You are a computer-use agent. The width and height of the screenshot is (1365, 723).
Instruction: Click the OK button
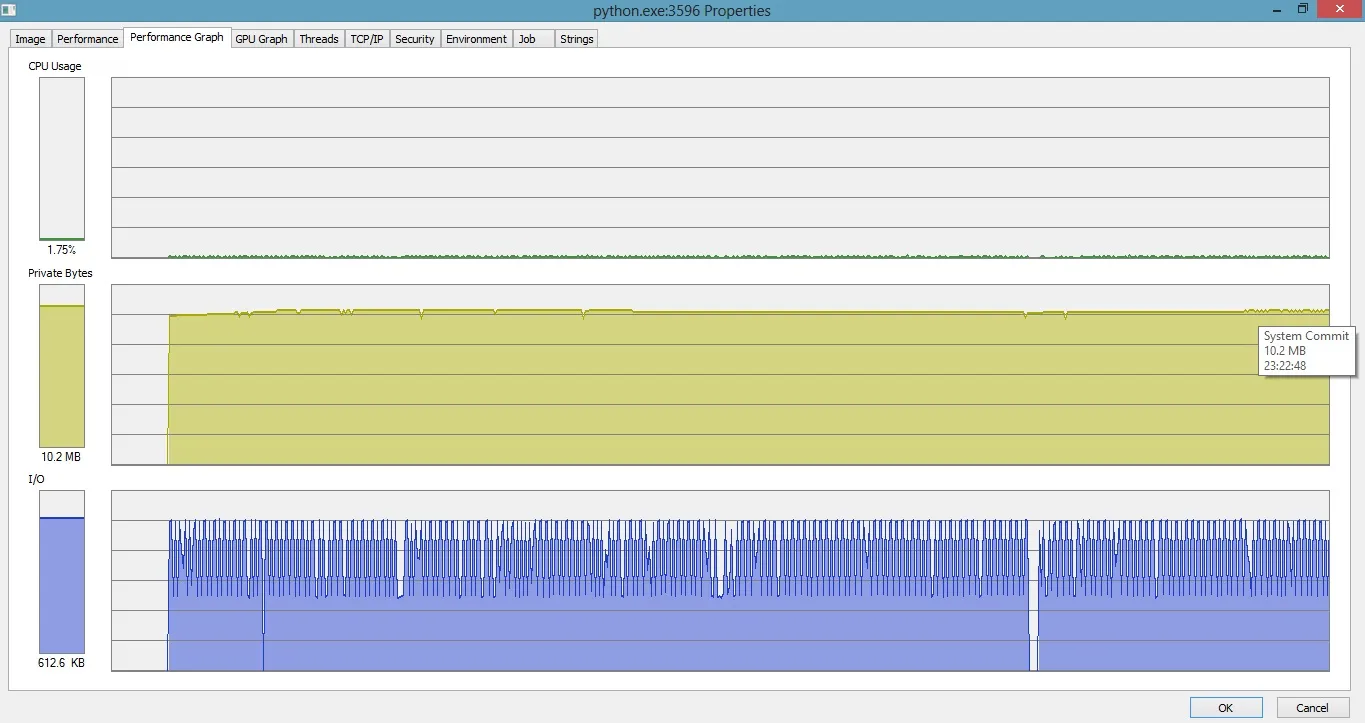pyautogui.click(x=1226, y=707)
